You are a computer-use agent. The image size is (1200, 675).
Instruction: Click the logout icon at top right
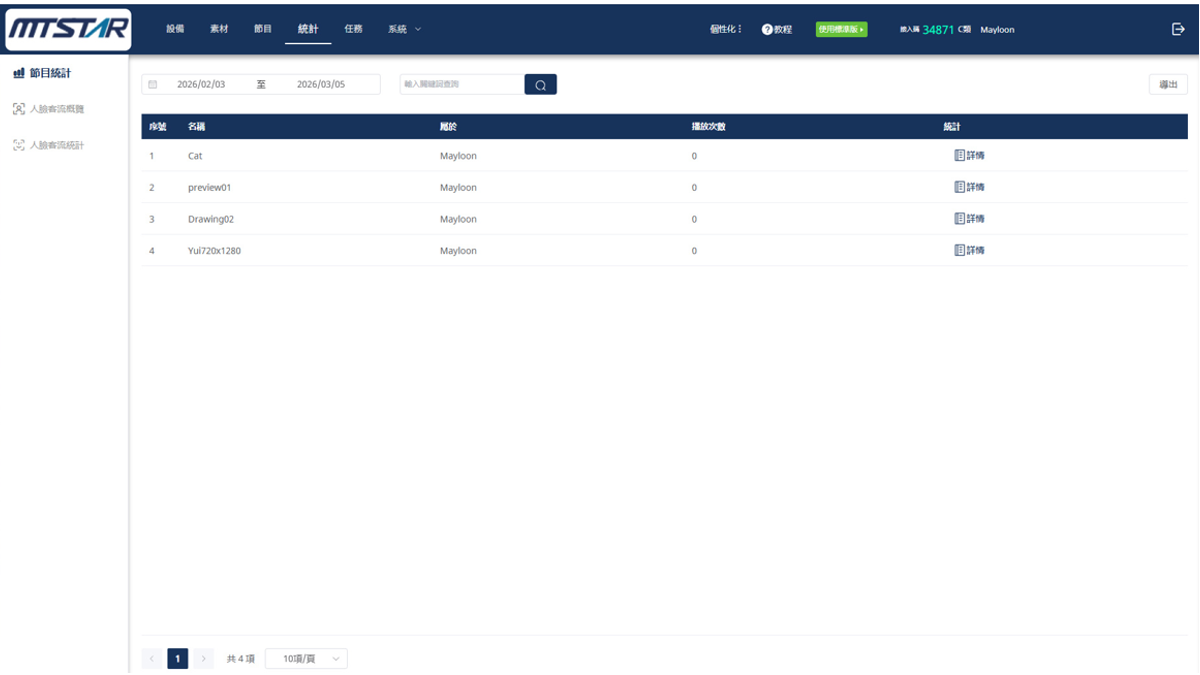pos(1177,29)
